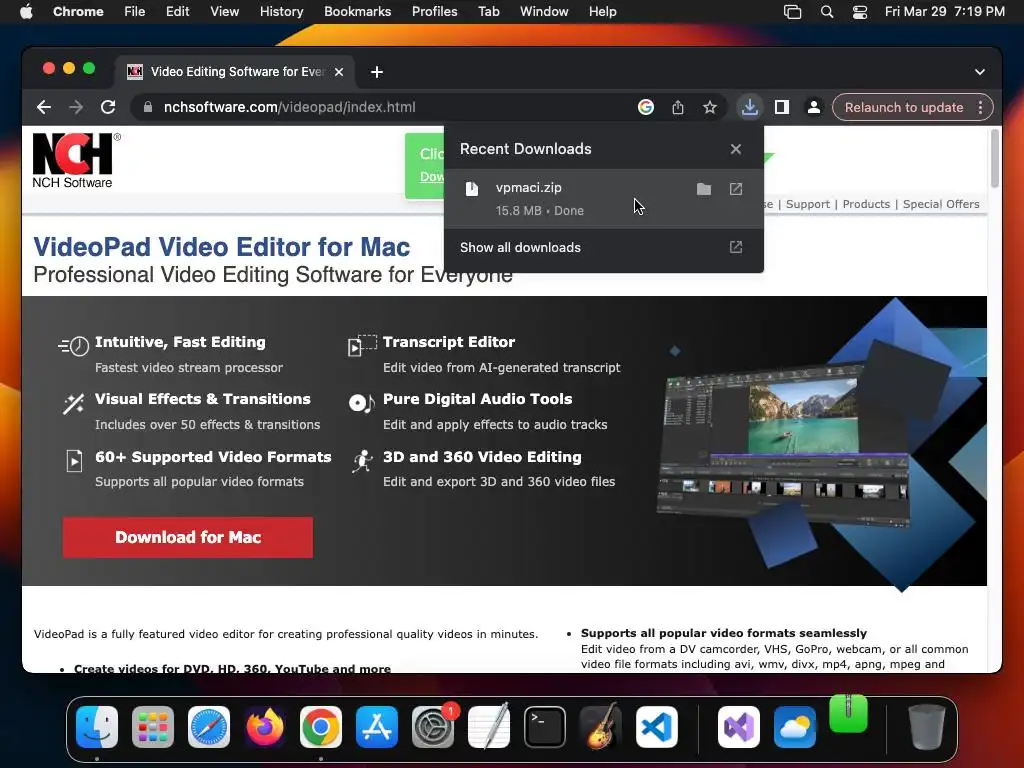Open App Store from the Dock
This screenshot has height=768, width=1024.
coord(377,727)
